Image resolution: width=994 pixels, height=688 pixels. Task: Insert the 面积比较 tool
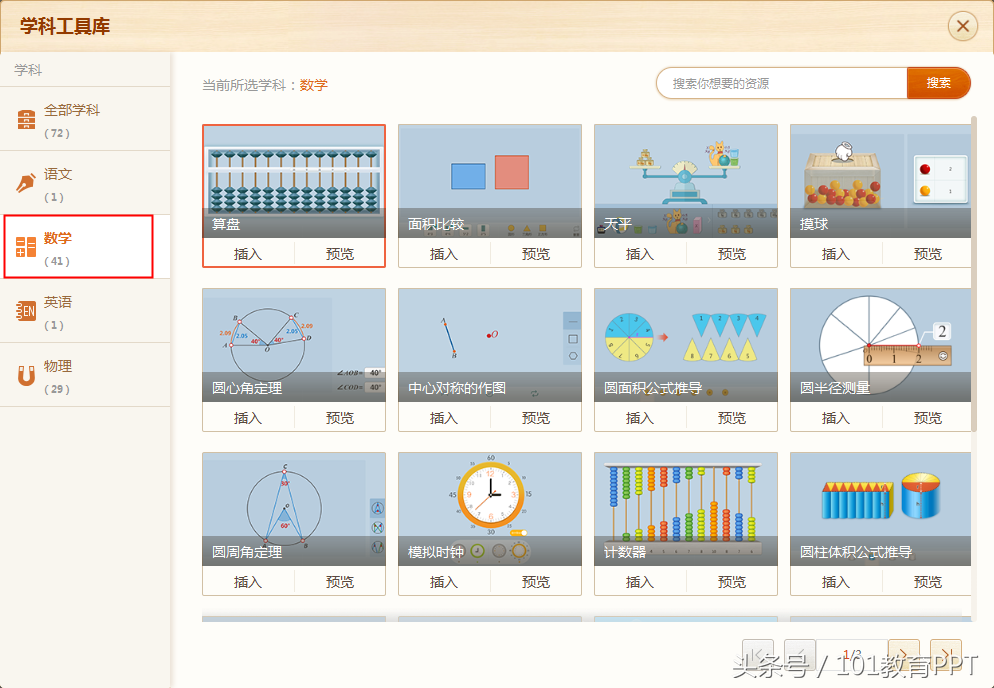444,254
